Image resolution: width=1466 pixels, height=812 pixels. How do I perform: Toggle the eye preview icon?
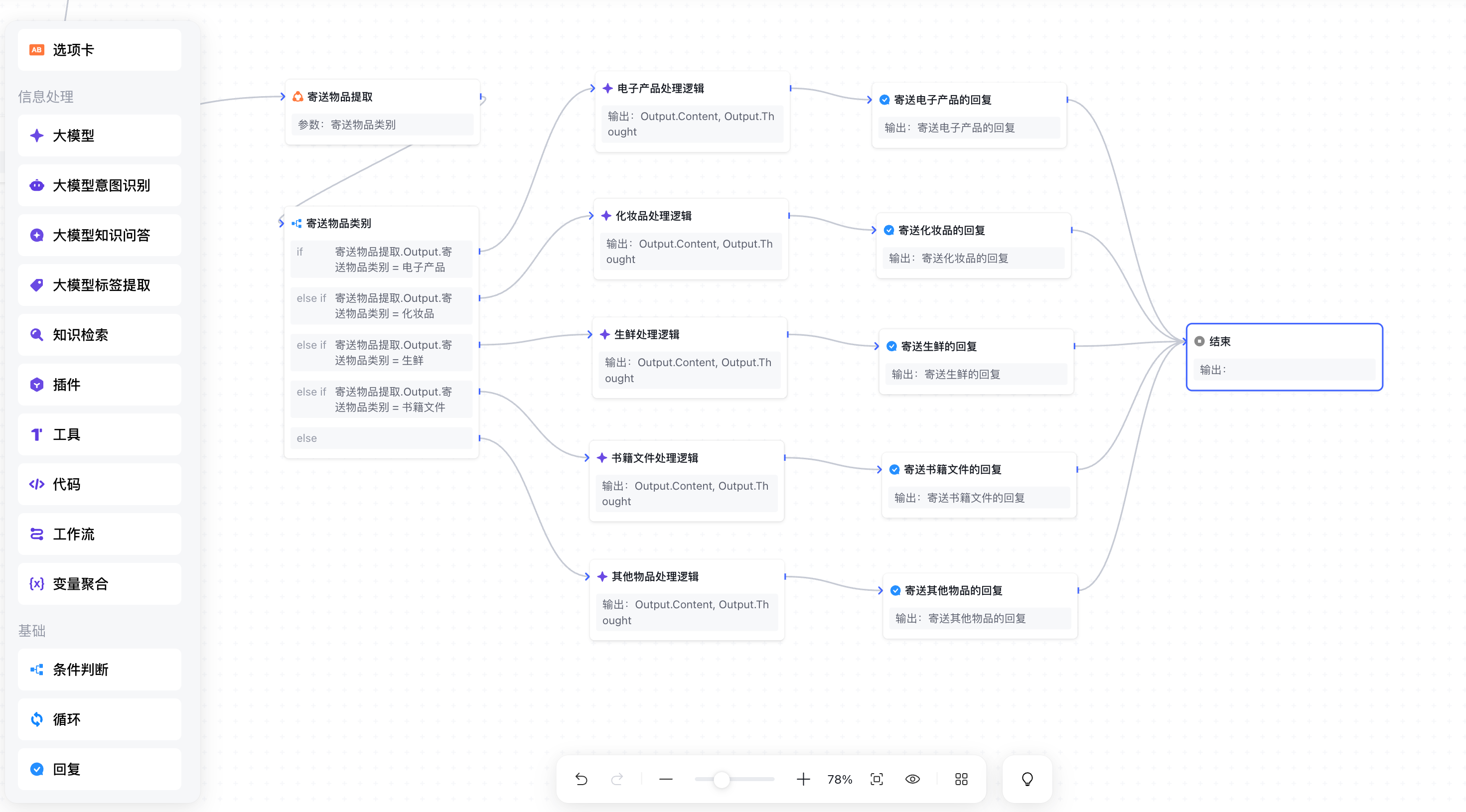click(x=912, y=779)
